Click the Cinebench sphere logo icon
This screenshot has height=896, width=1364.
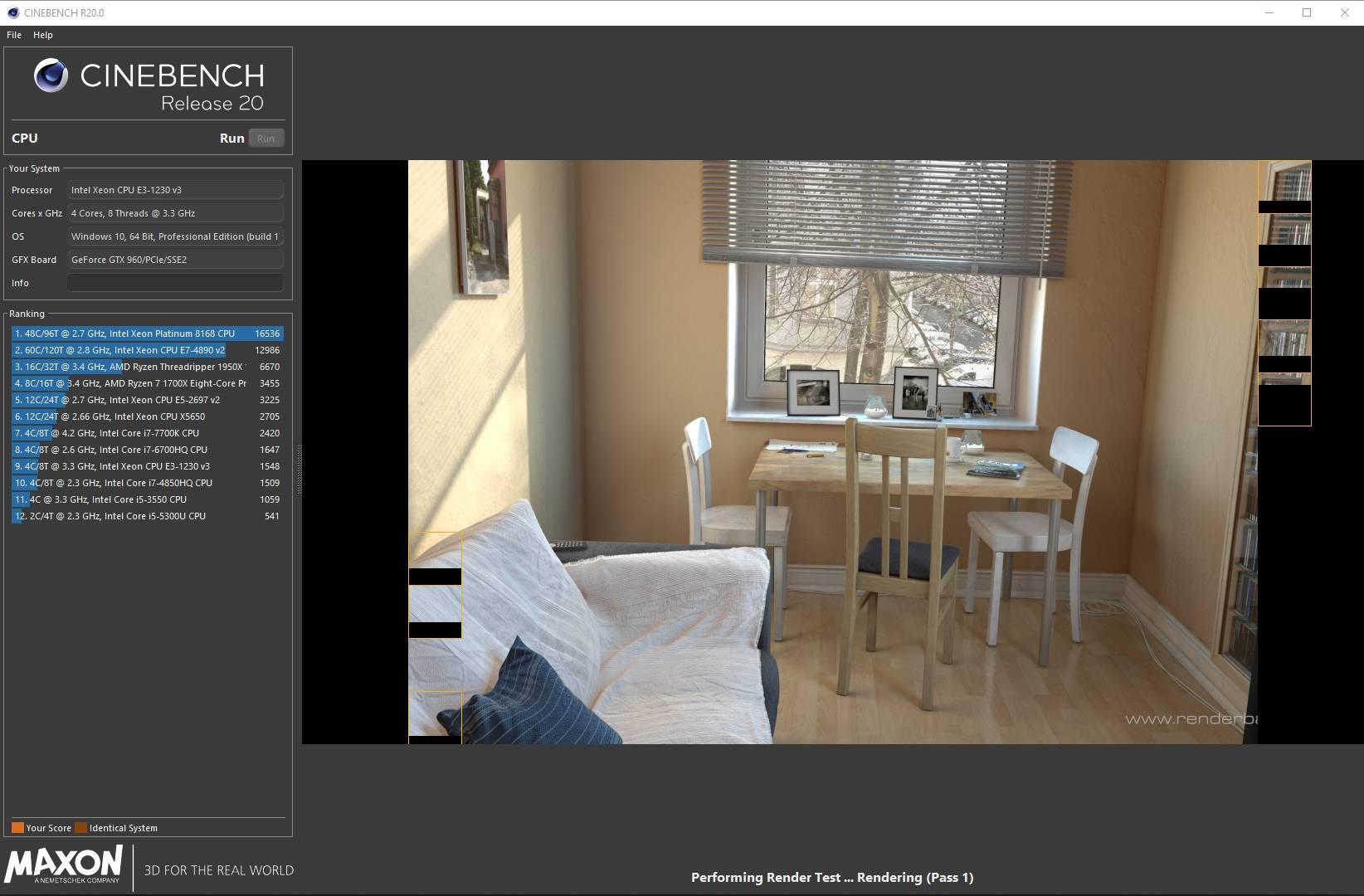[51, 75]
